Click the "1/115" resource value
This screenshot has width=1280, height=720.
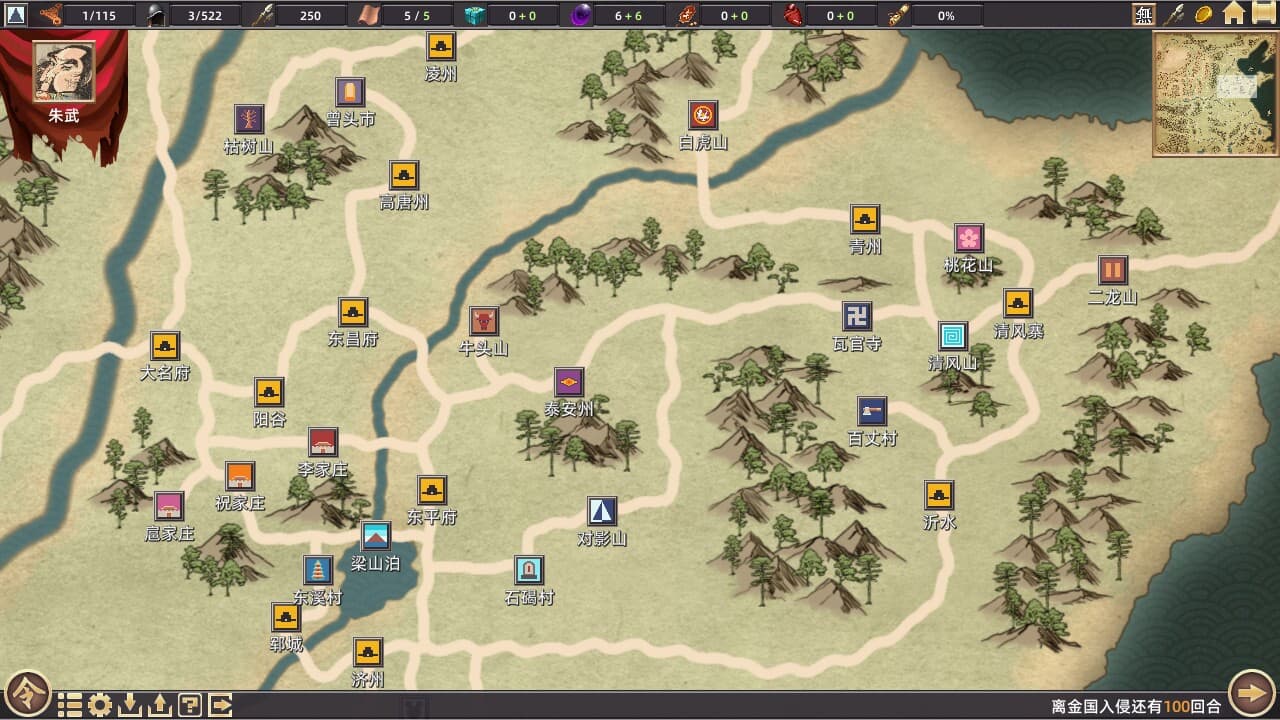click(99, 15)
